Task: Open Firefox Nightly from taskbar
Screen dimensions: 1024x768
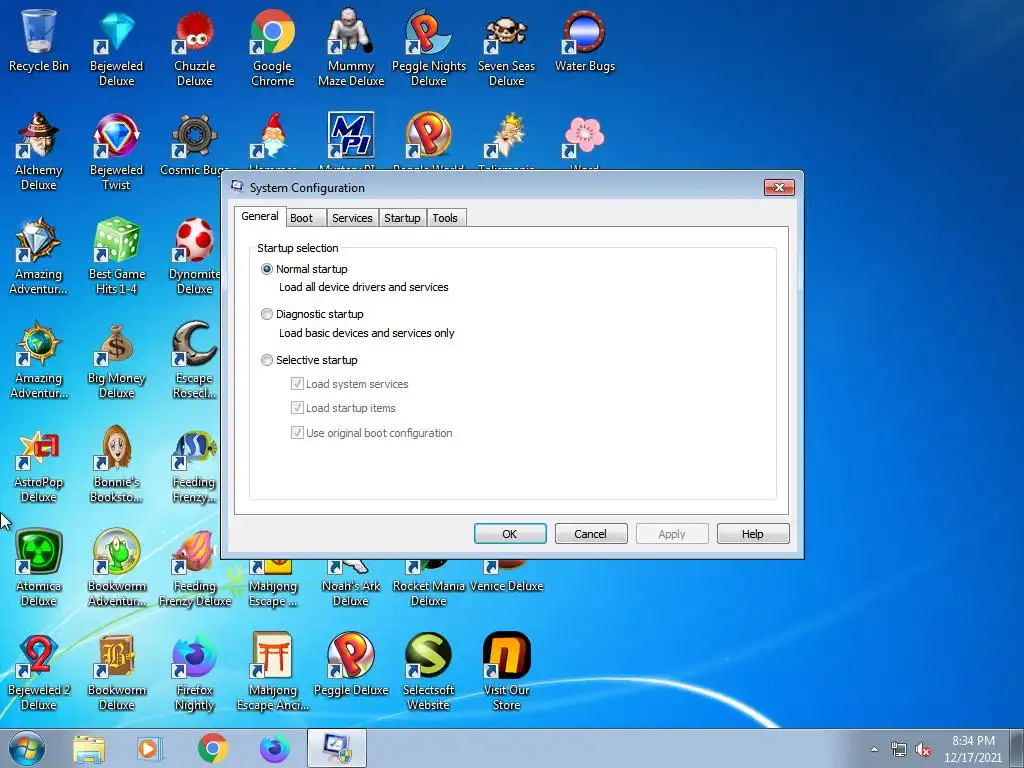Action: [x=275, y=749]
